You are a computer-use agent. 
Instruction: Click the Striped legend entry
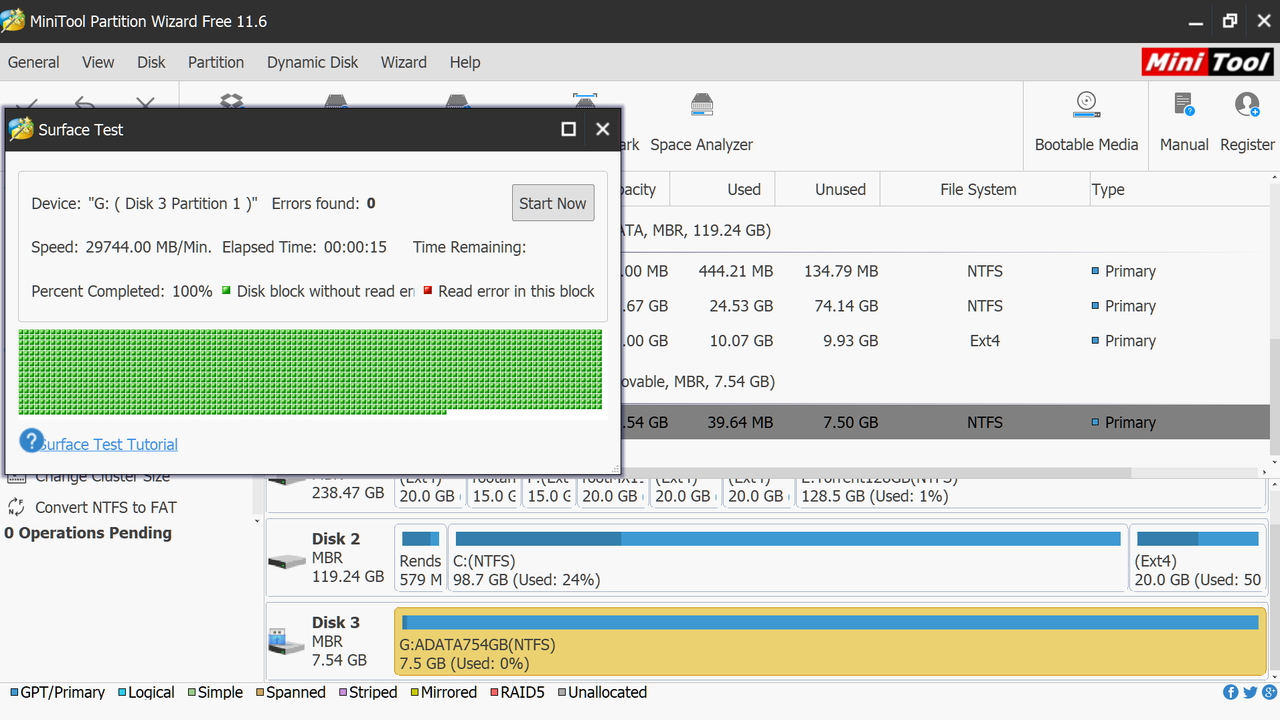[367, 692]
